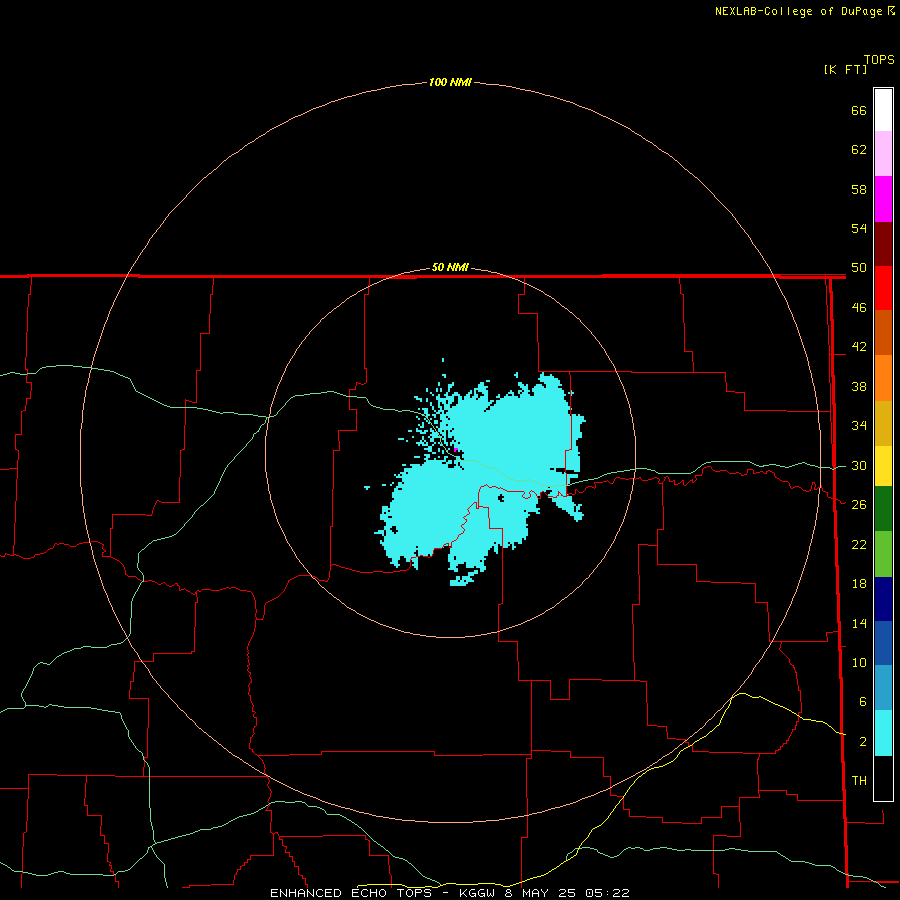Click the small cyan echo left of main blob
This screenshot has height=900, width=900.
point(367,487)
